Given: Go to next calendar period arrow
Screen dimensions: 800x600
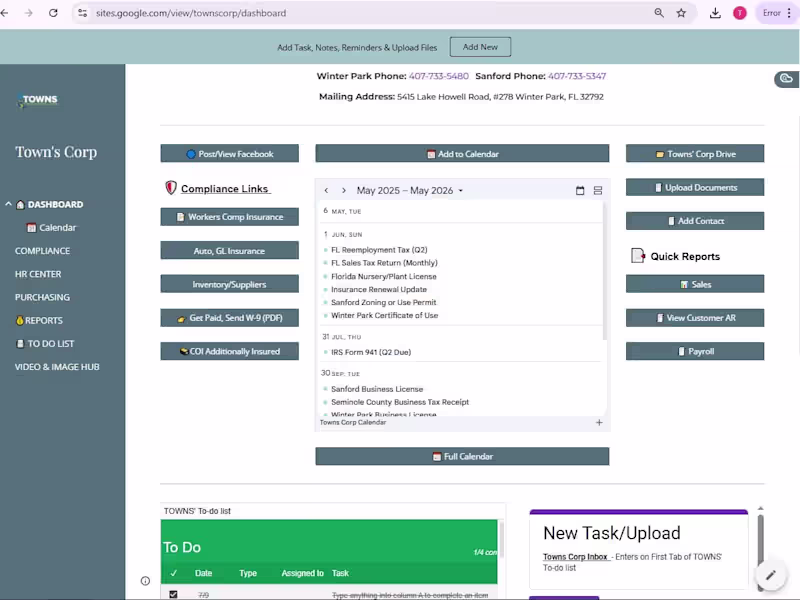Looking at the screenshot, I should 344,191.
